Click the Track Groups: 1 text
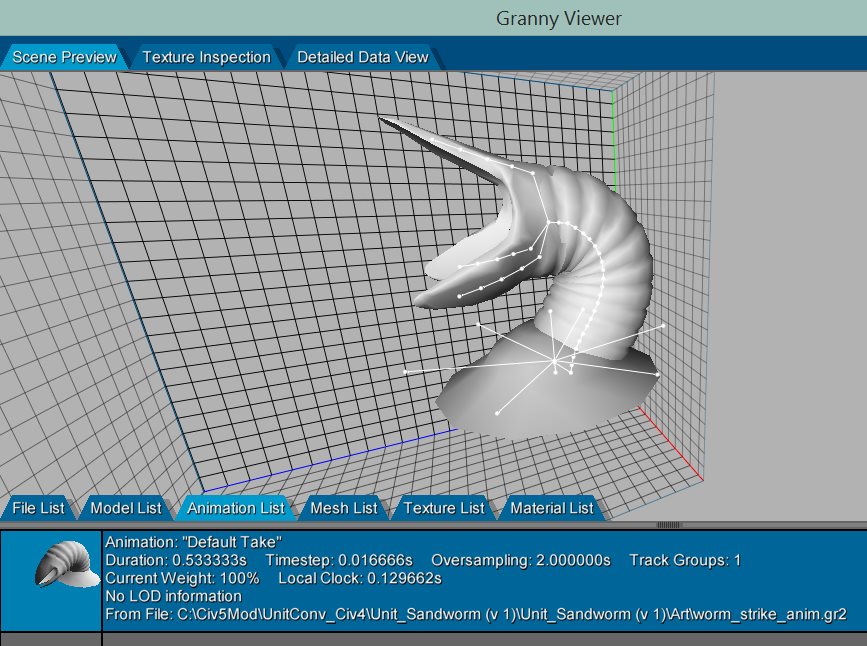Viewport: 867px width, 646px height. (685, 560)
